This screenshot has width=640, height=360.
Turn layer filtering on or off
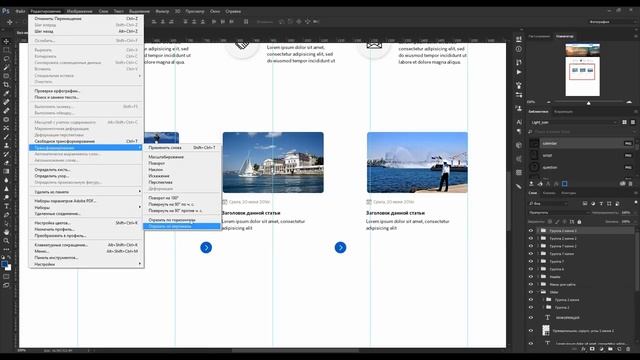pyautogui.click(x=636, y=202)
